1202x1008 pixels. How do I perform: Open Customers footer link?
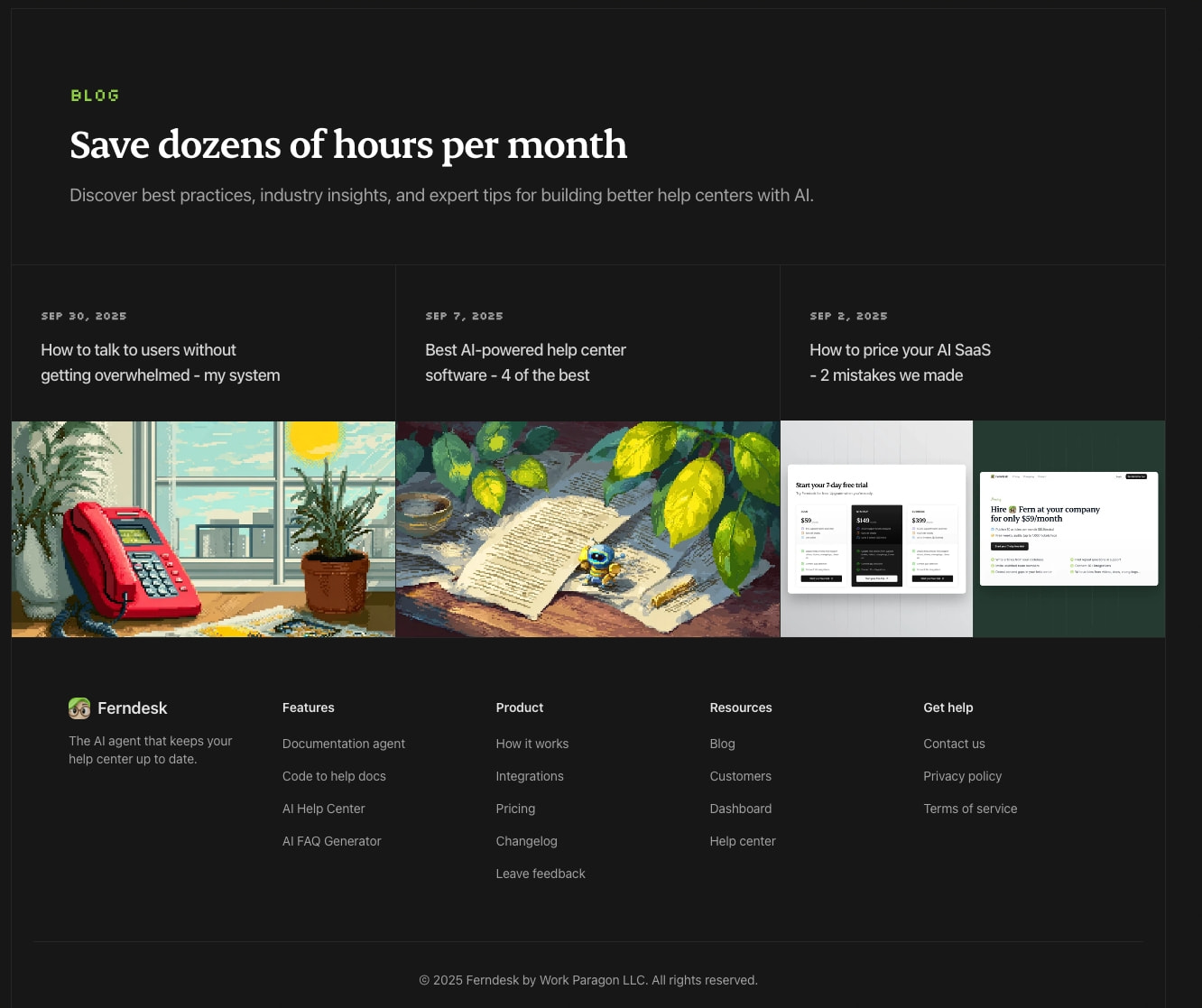click(x=741, y=776)
